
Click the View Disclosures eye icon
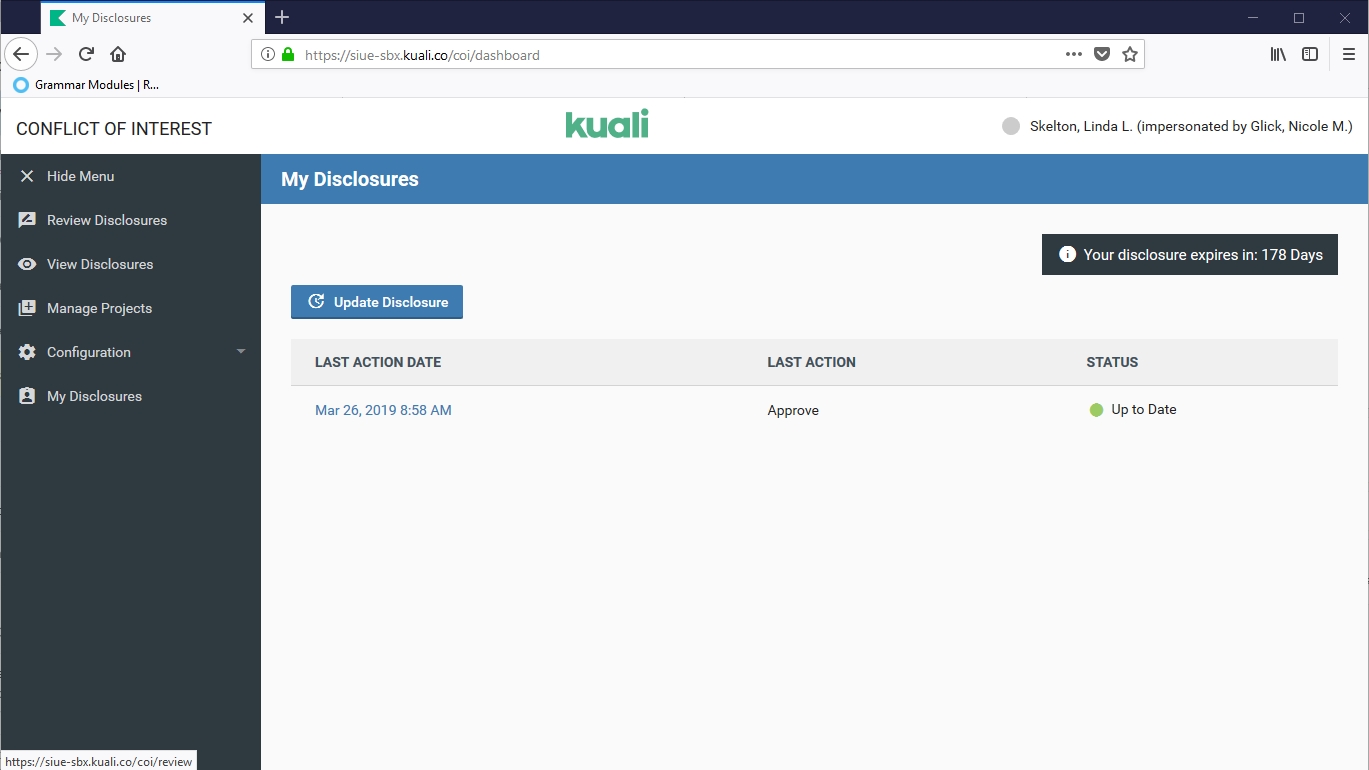pos(27,264)
